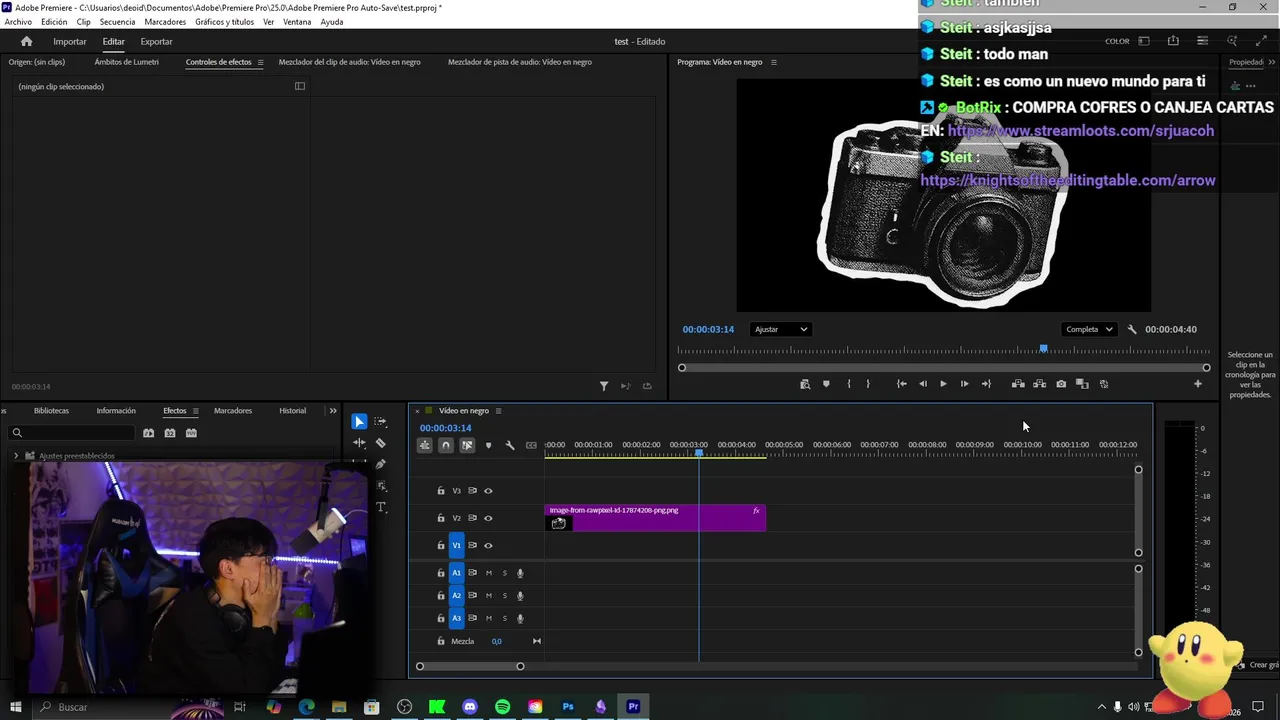This screenshot has width=1280, height=720.
Task: Open the Marcadores menu
Action: (x=165, y=22)
